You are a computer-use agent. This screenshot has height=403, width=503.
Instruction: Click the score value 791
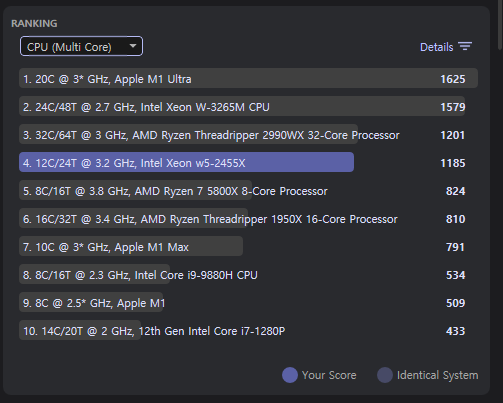(x=455, y=247)
